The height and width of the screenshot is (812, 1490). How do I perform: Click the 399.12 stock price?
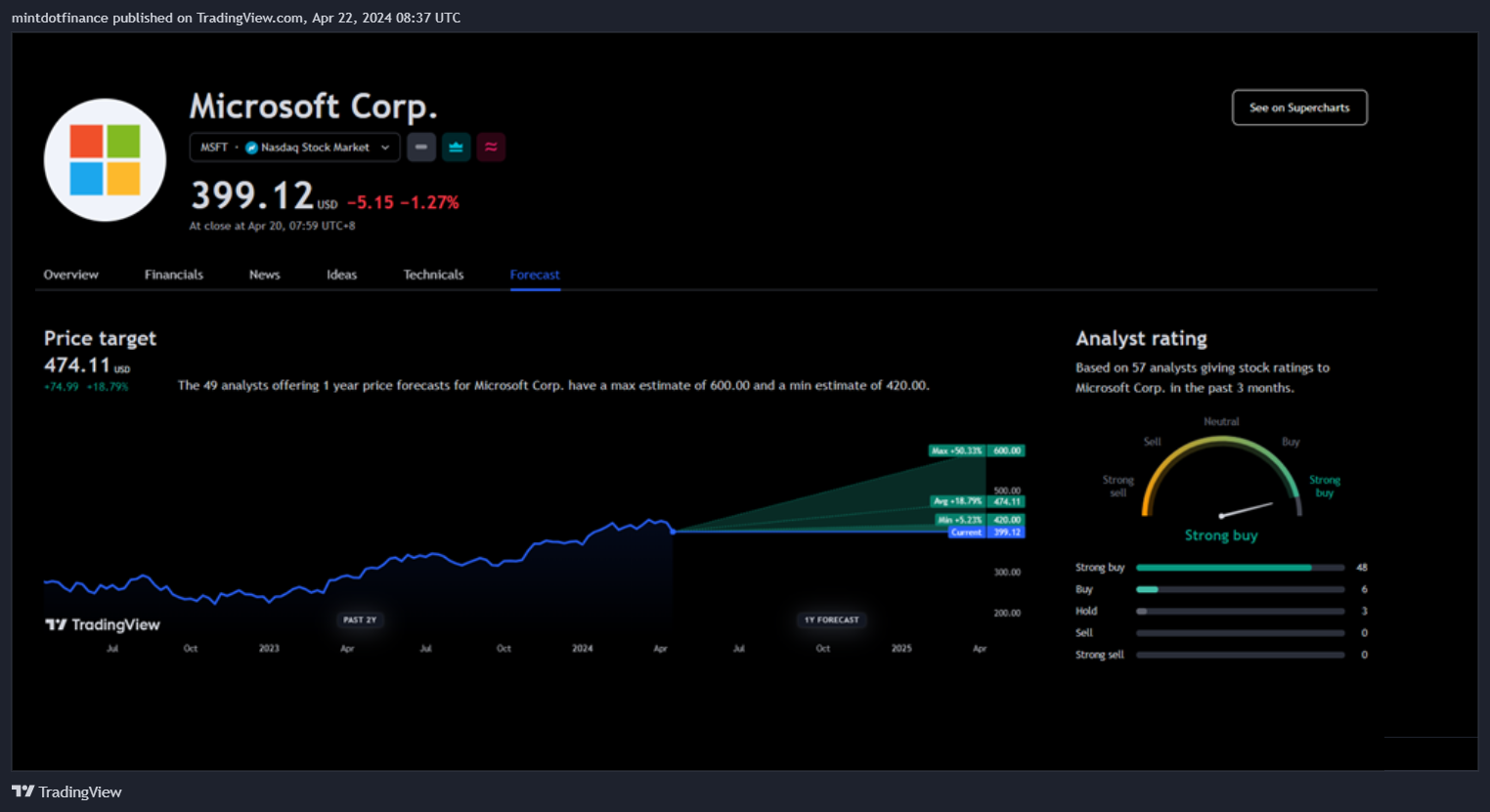click(x=252, y=195)
